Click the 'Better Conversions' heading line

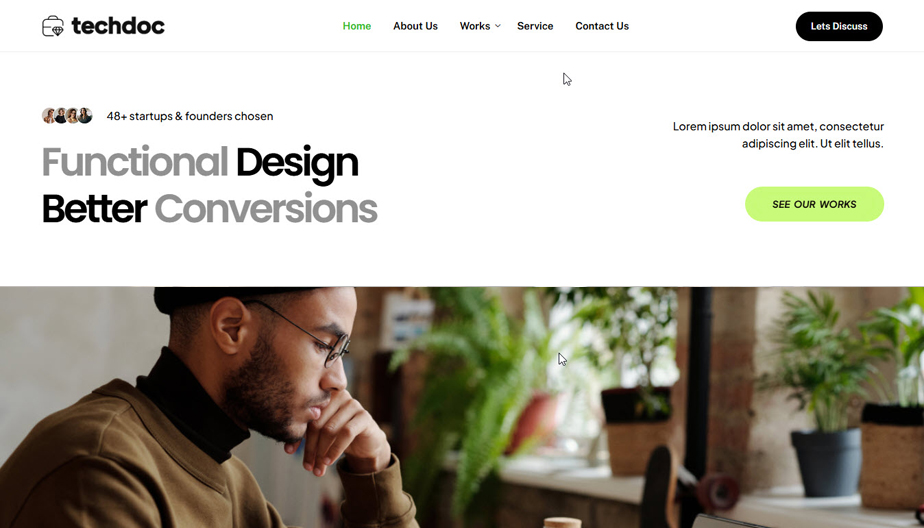tap(209, 209)
